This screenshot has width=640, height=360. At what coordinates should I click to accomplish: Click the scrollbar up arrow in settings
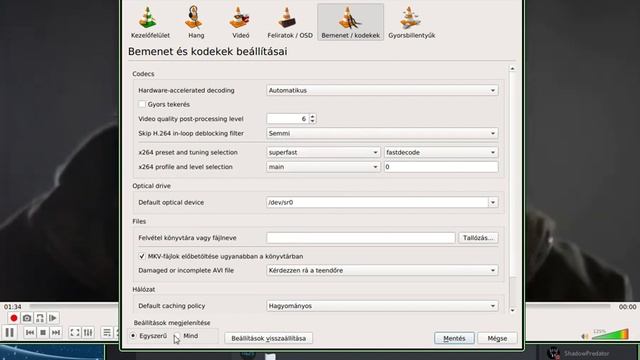pyautogui.click(x=512, y=69)
